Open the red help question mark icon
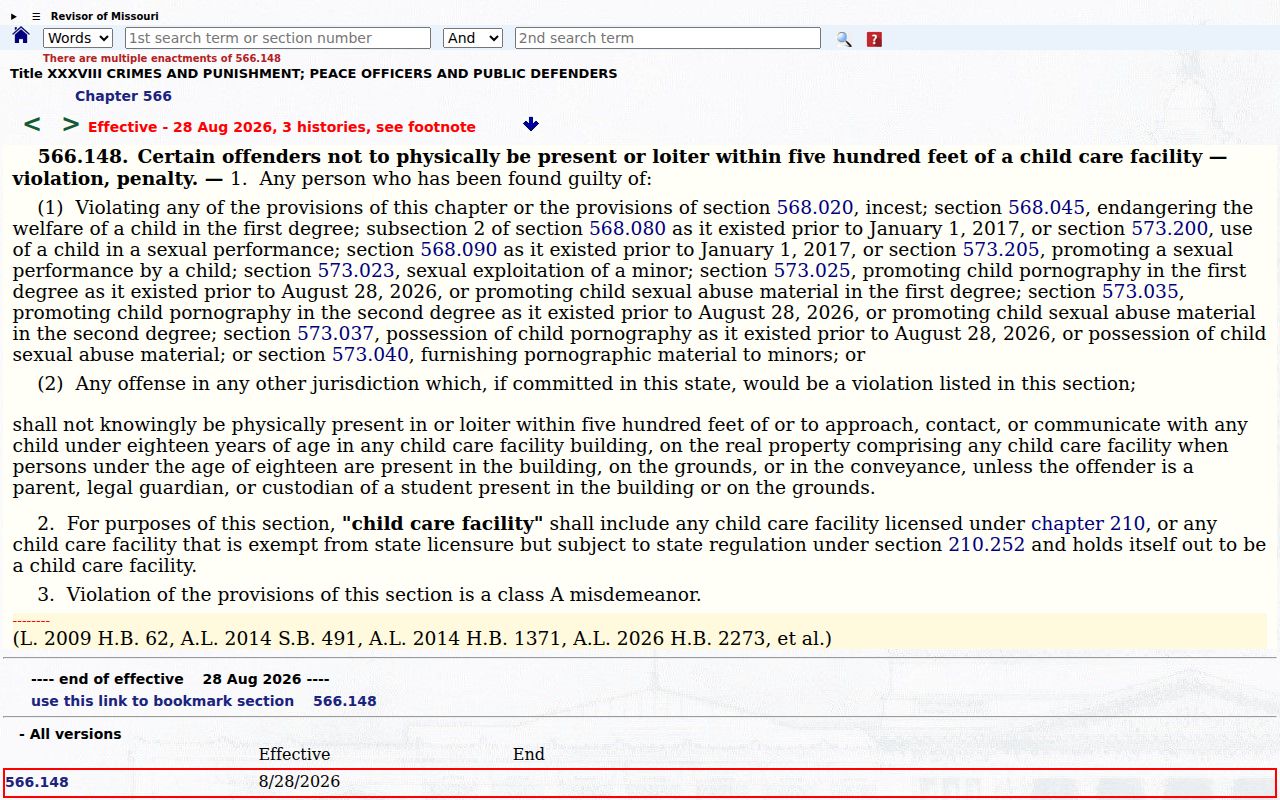 874,39
